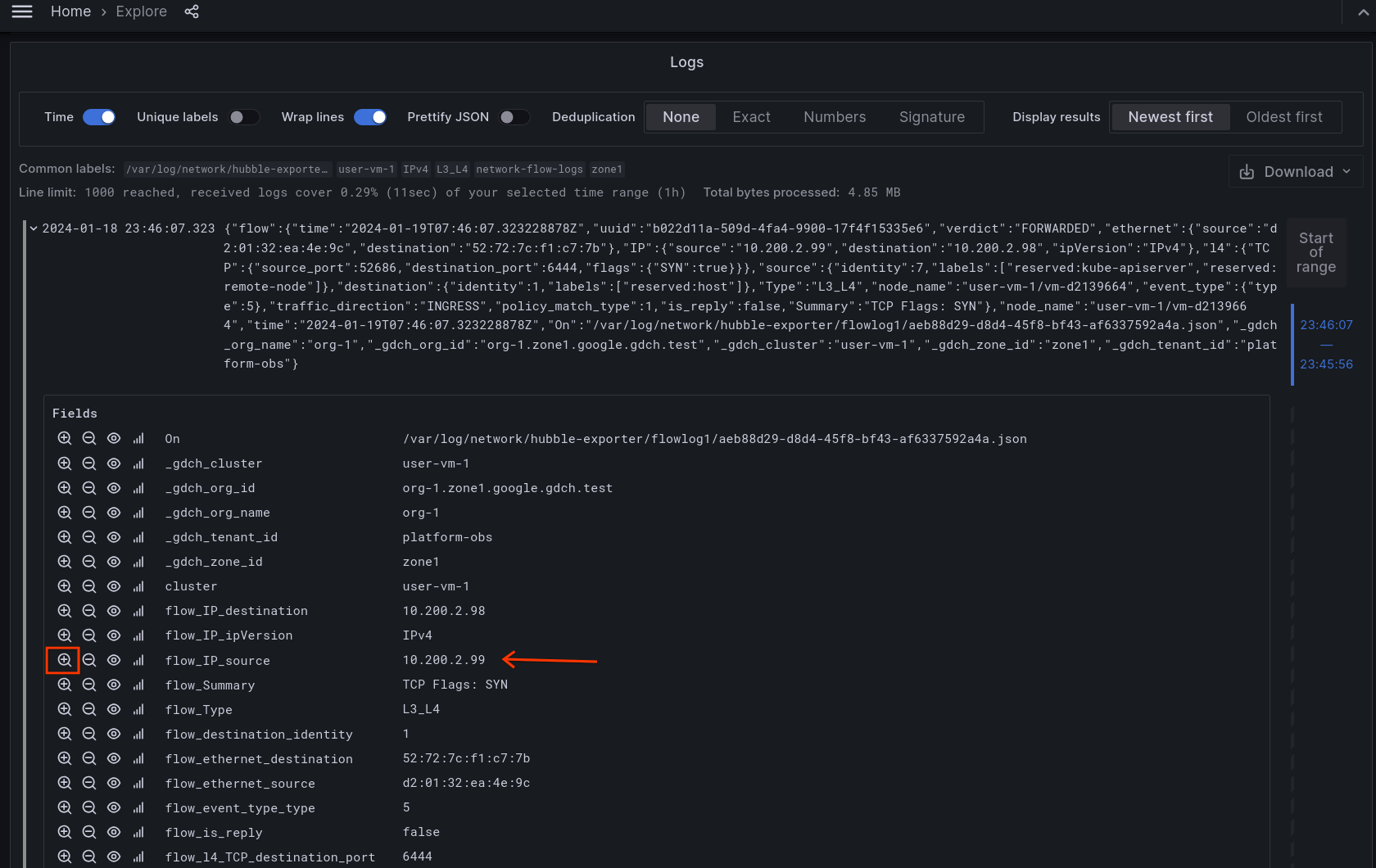Screen dimensions: 1376x868
Task: Filter for the flow_IP_source value
Action: (64, 660)
